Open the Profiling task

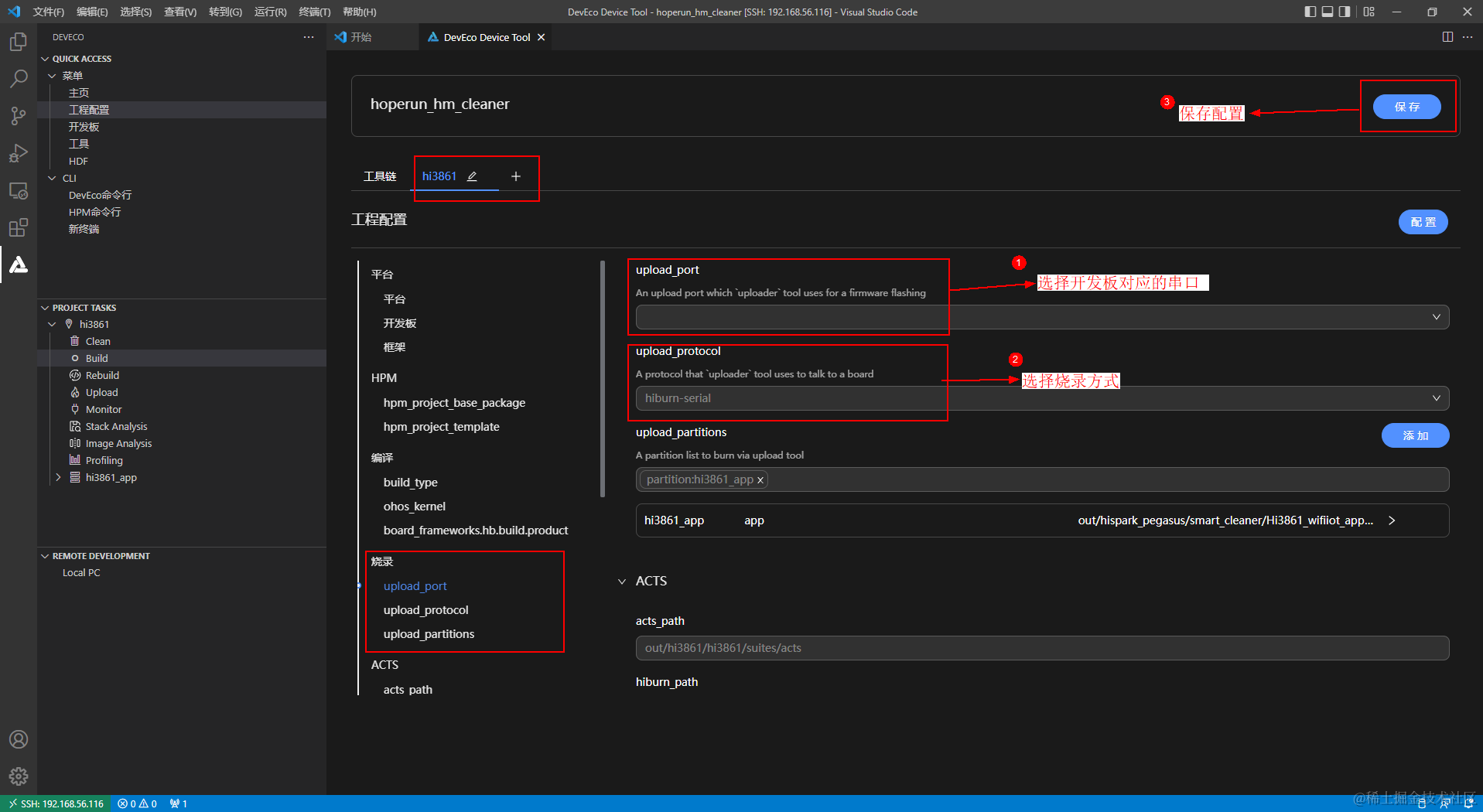(104, 460)
